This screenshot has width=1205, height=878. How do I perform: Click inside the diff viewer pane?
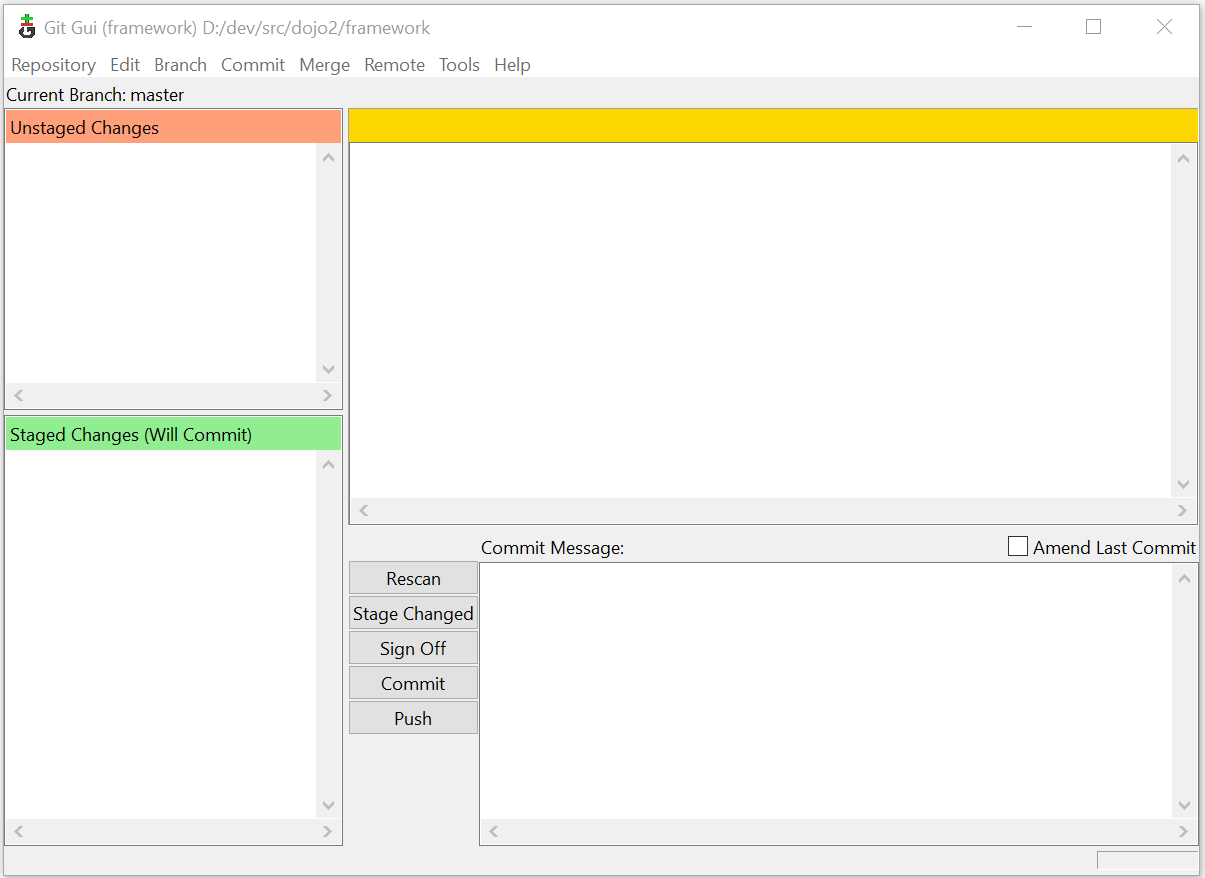(760, 320)
